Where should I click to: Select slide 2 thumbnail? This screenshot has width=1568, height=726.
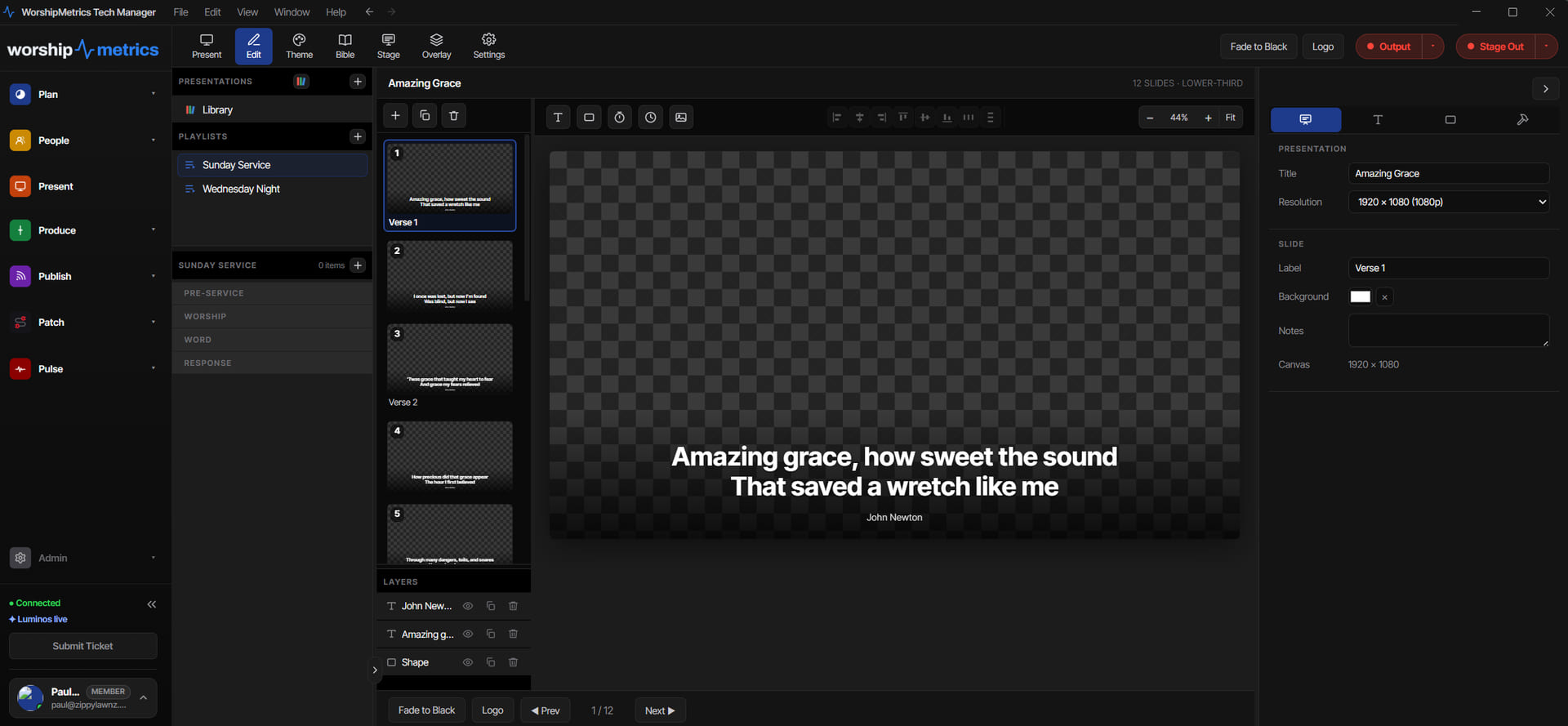(x=450, y=274)
